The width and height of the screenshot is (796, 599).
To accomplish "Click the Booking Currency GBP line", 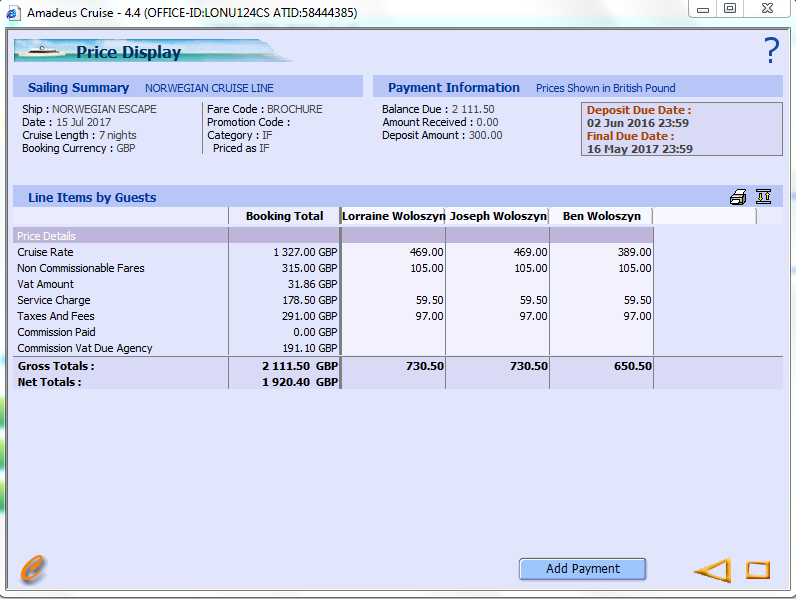I will [x=79, y=148].
